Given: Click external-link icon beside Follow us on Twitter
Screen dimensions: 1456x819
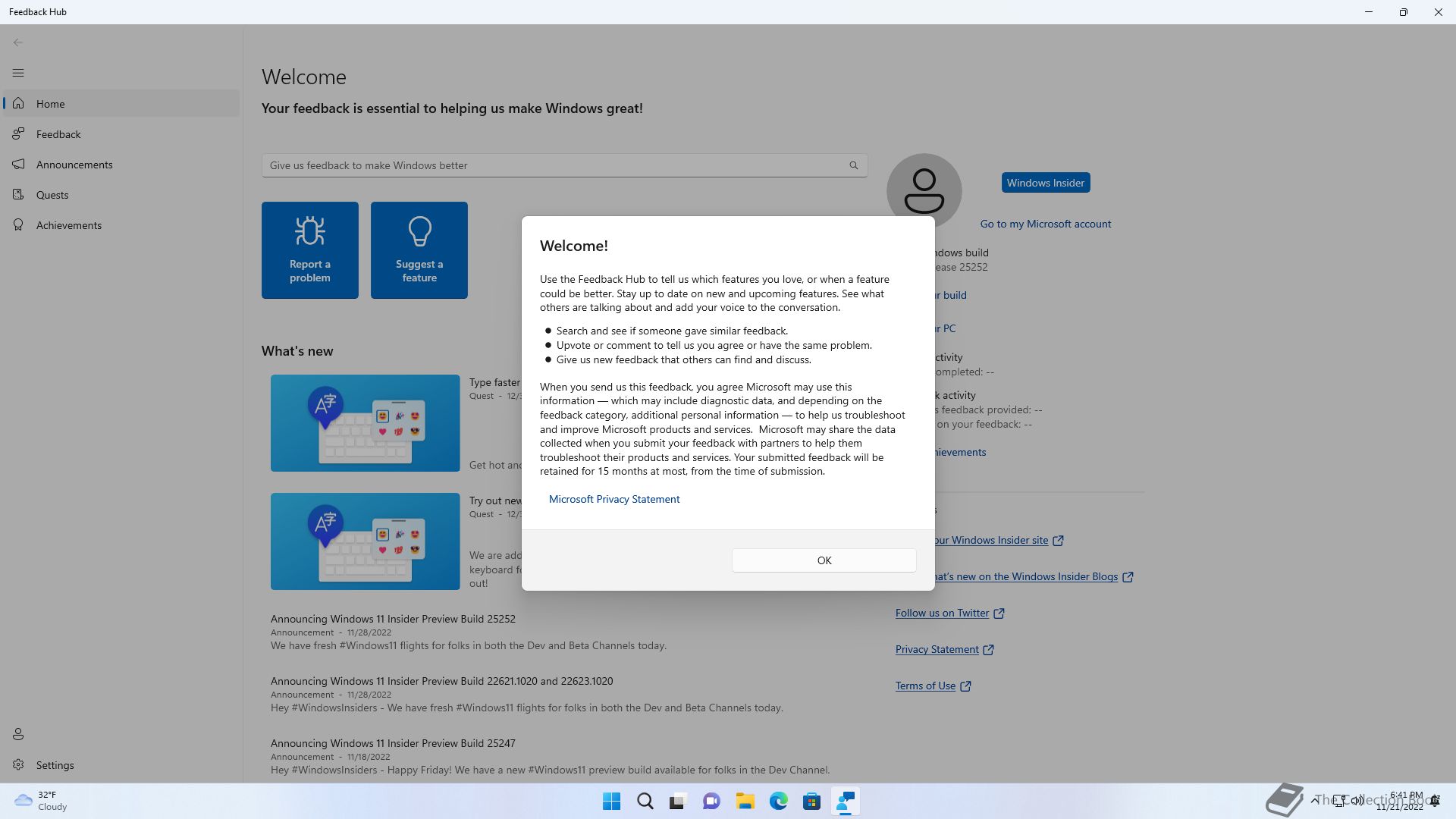Looking at the screenshot, I should coord(999,613).
